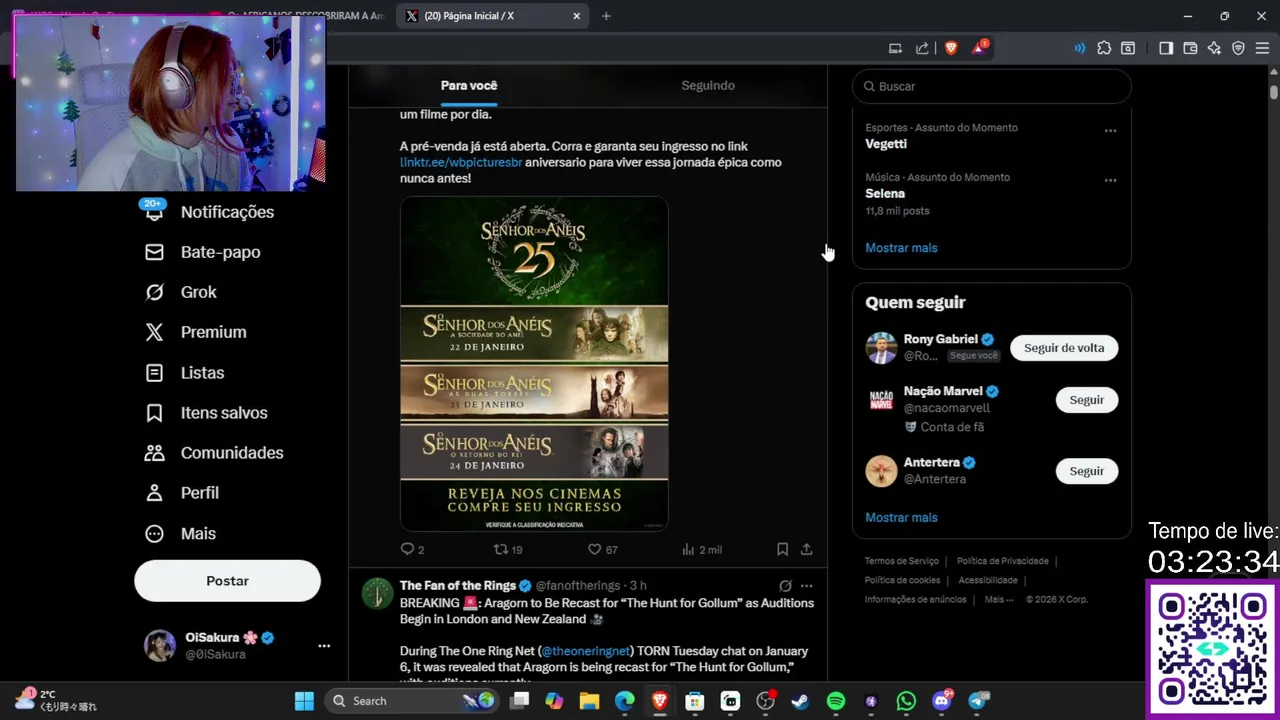Open the Acessibilidade footer link
This screenshot has width=1280, height=720.
click(x=988, y=580)
